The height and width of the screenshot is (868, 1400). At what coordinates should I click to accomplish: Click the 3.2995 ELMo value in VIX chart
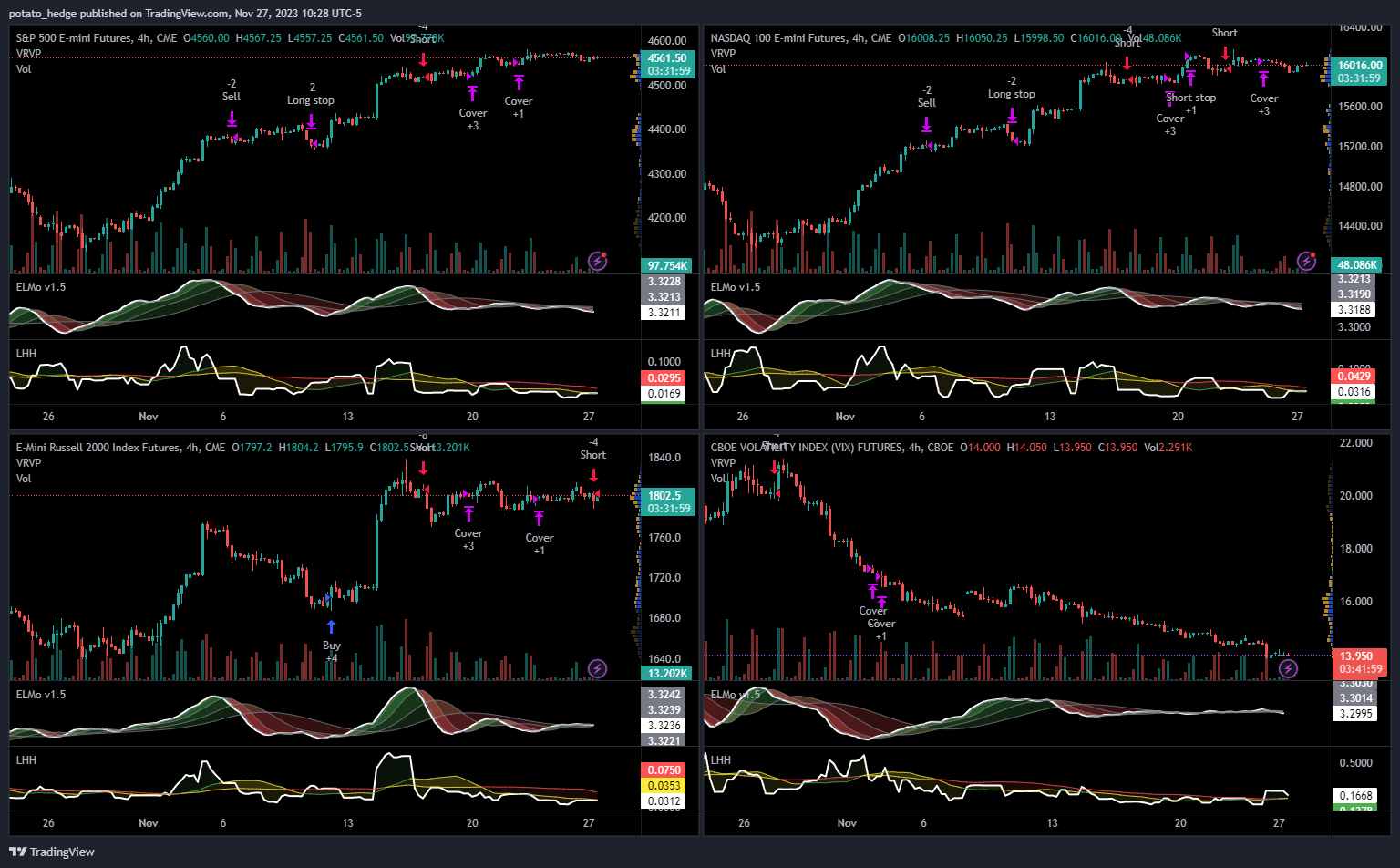point(1356,714)
